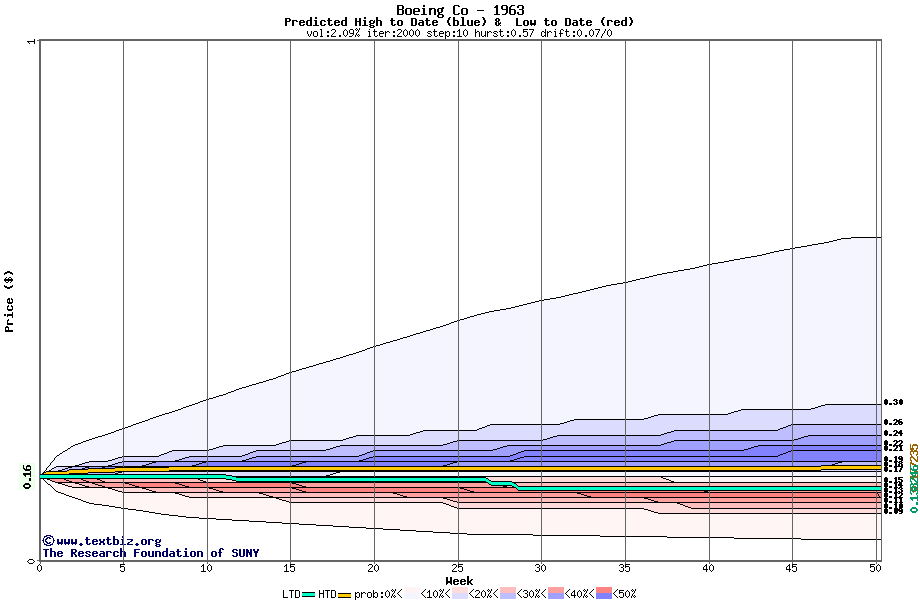Click week tick label "30"
The image size is (920, 600).
point(541,568)
